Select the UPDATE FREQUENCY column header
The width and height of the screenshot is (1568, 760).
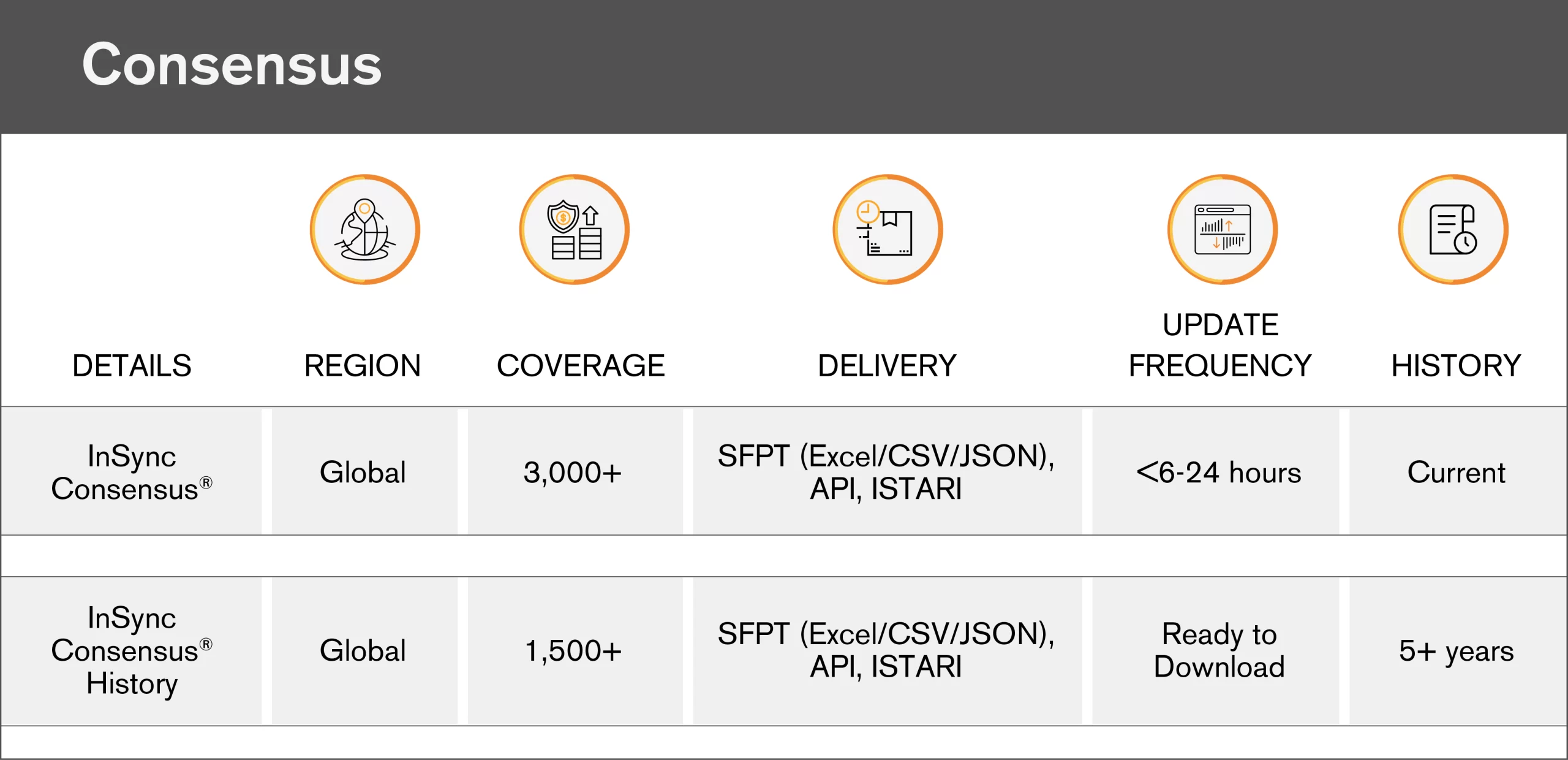pyautogui.click(x=1220, y=345)
